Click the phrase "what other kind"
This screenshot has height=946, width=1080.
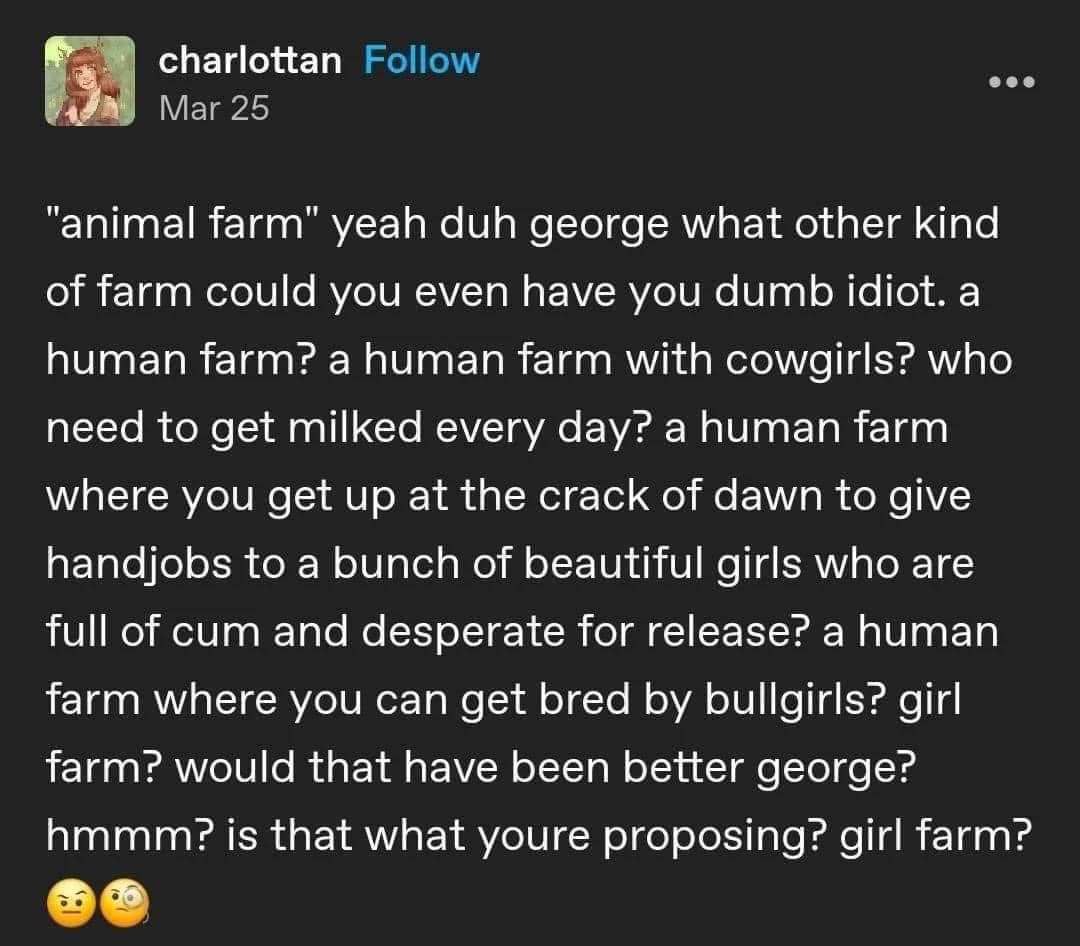[x=840, y=223]
